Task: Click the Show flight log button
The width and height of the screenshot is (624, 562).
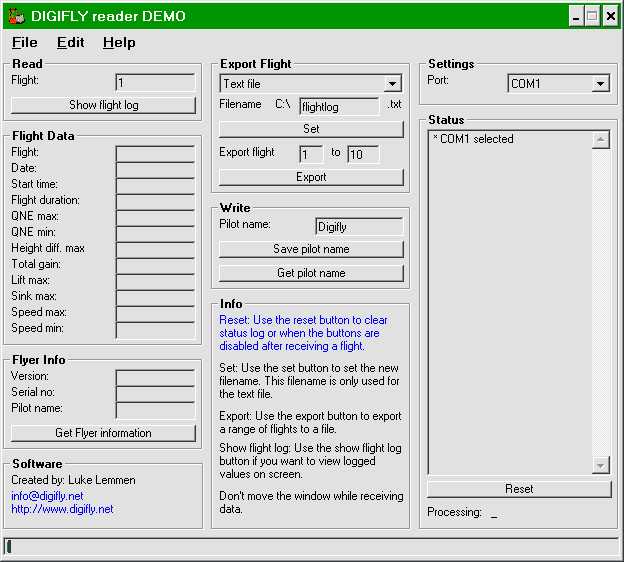Action: tap(103, 105)
